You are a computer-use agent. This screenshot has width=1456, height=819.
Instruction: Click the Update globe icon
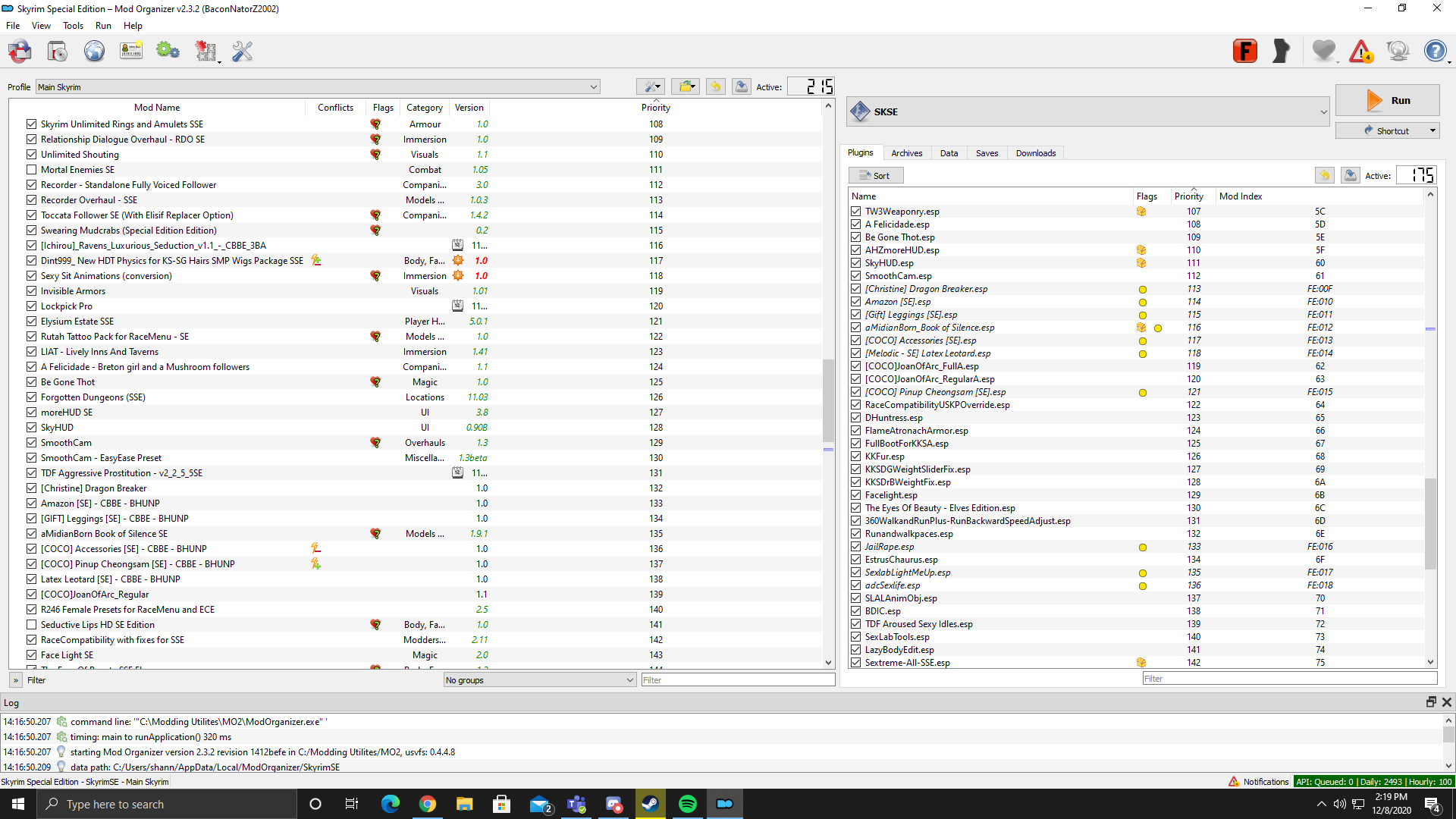point(1398,52)
